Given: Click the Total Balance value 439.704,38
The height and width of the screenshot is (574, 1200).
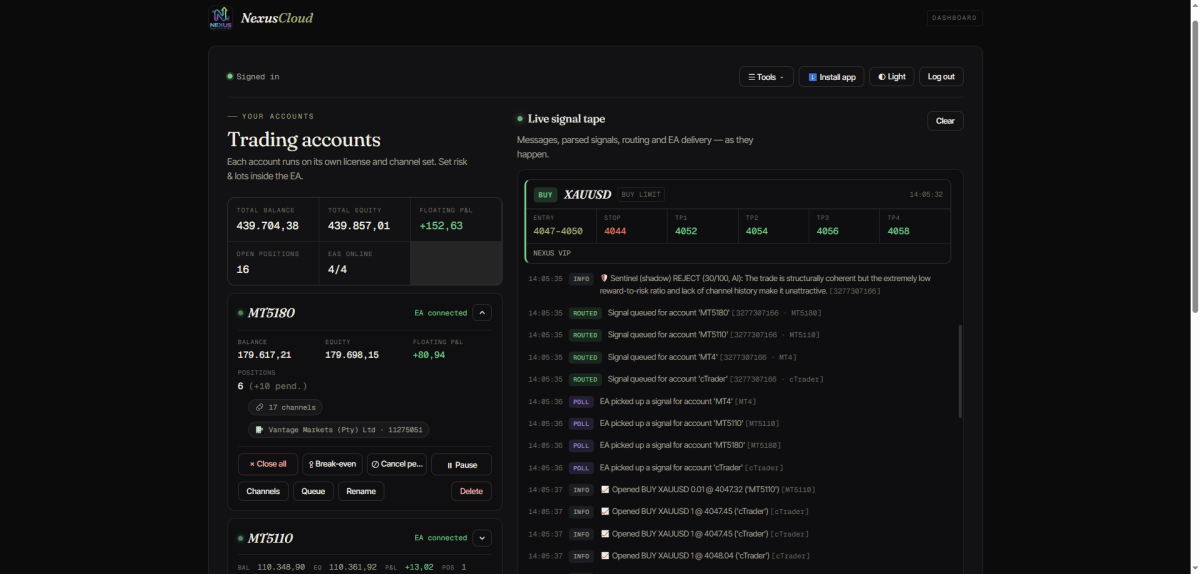Looking at the screenshot, I should tap(267, 226).
